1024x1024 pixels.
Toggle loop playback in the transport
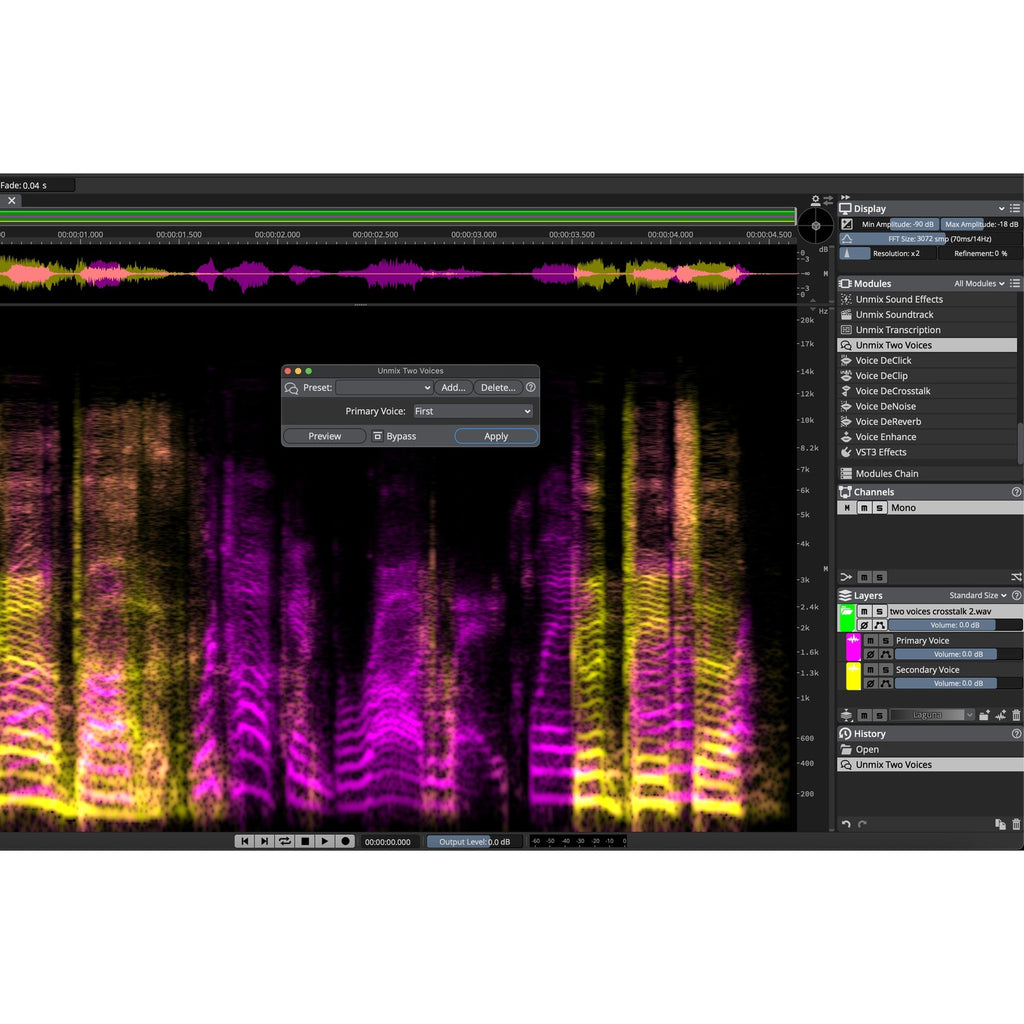click(x=285, y=841)
